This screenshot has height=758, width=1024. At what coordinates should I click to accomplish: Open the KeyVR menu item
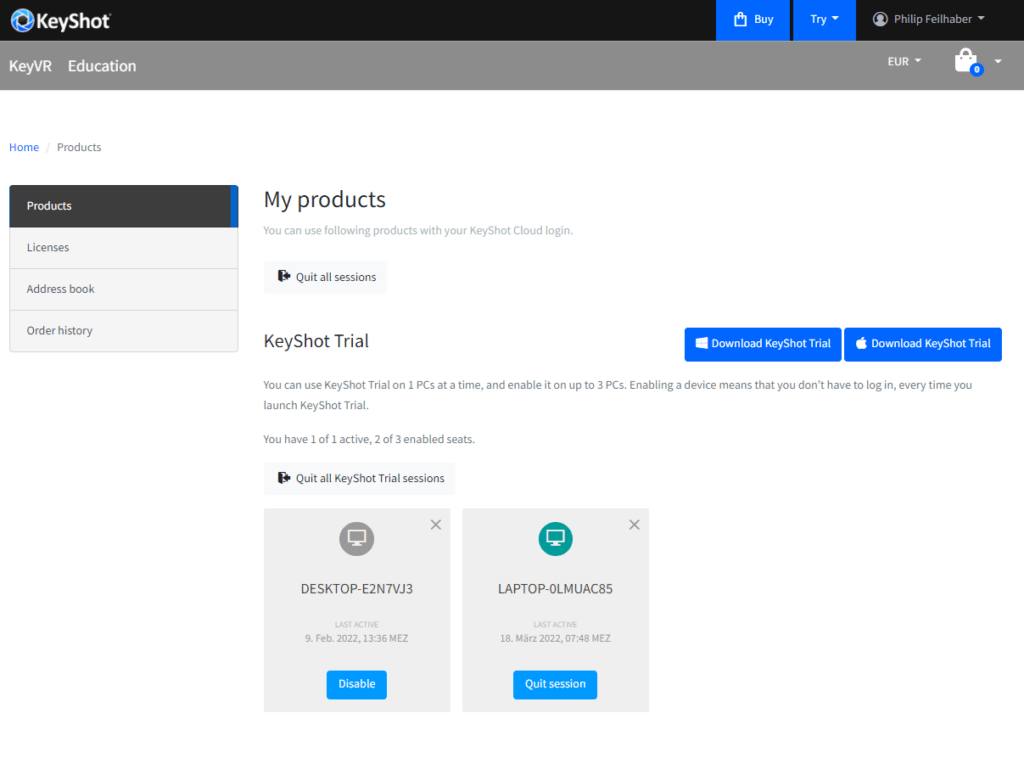tap(30, 66)
